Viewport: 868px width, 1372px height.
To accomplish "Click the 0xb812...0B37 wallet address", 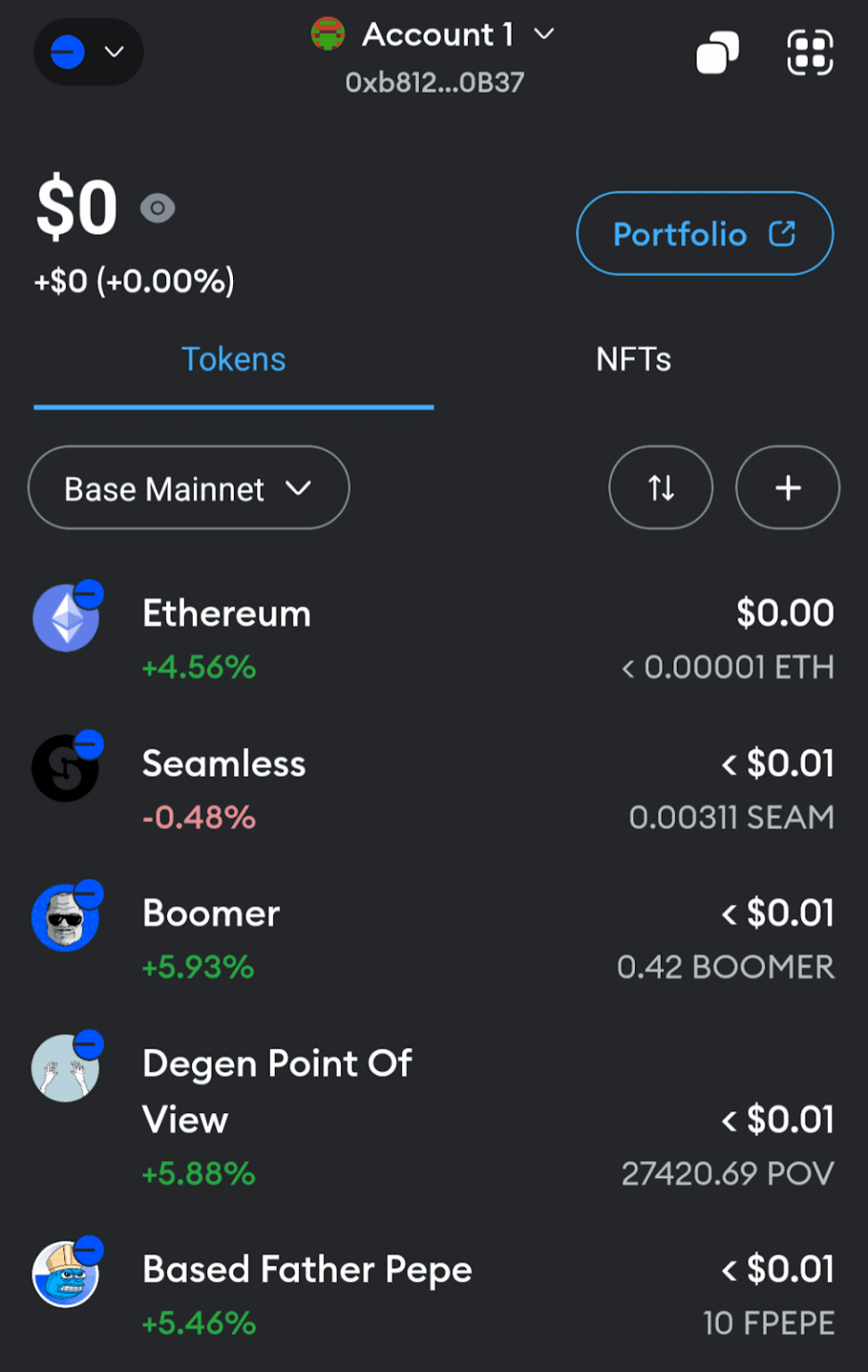I will (x=435, y=83).
